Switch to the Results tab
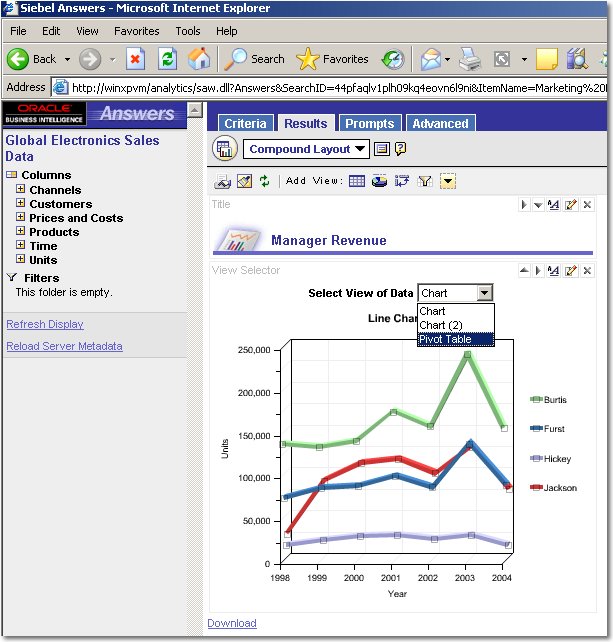Viewport: 613px width, 642px height. click(x=306, y=123)
